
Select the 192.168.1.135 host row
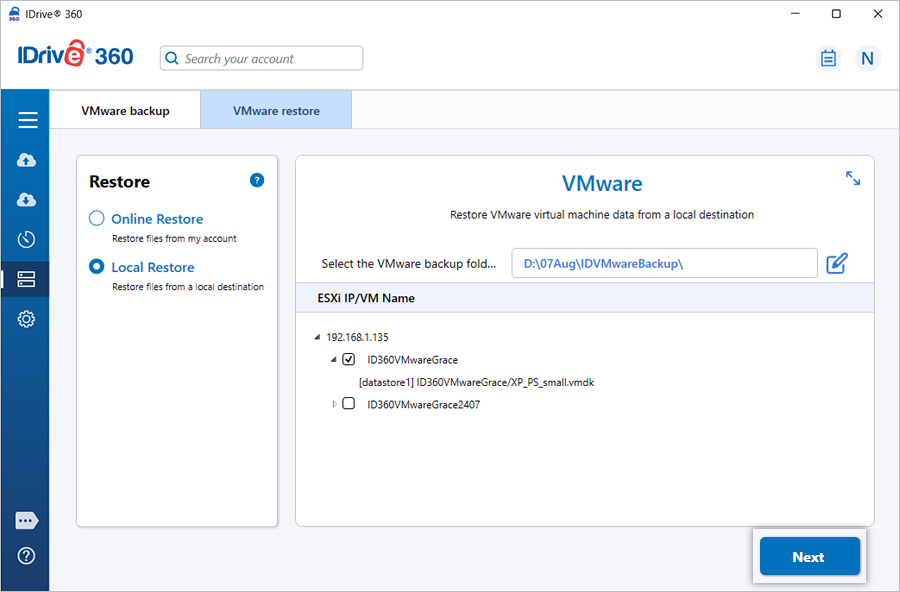click(x=357, y=337)
